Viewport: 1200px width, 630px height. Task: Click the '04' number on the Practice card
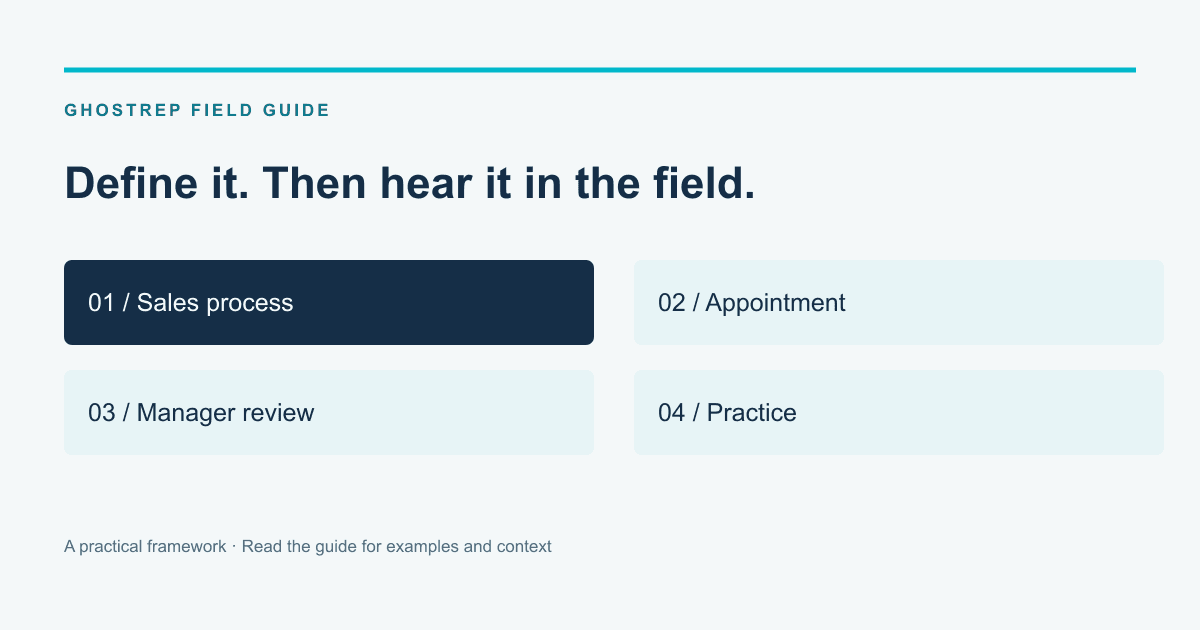coord(671,413)
